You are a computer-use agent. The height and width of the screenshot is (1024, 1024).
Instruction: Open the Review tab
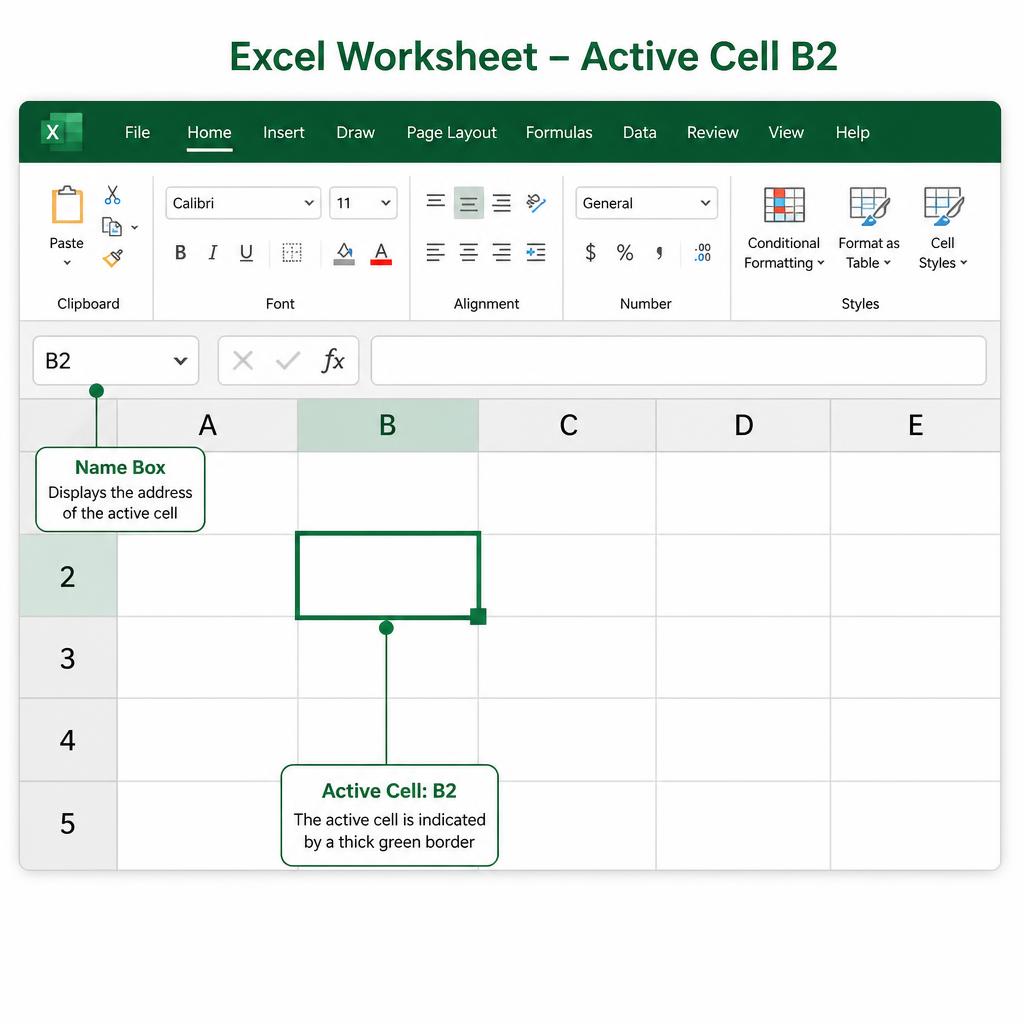point(712,133)
